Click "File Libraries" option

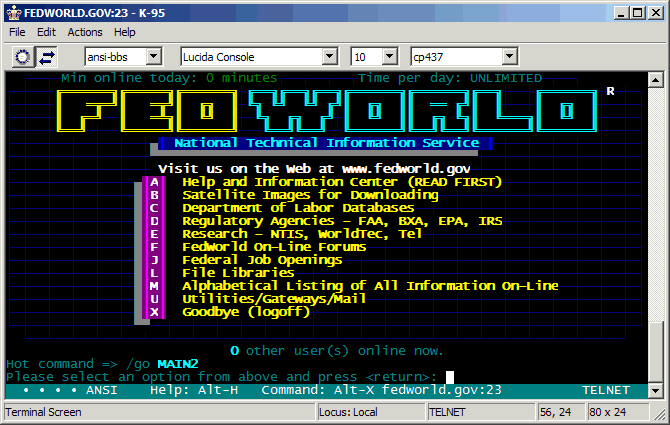coord(238,273)
